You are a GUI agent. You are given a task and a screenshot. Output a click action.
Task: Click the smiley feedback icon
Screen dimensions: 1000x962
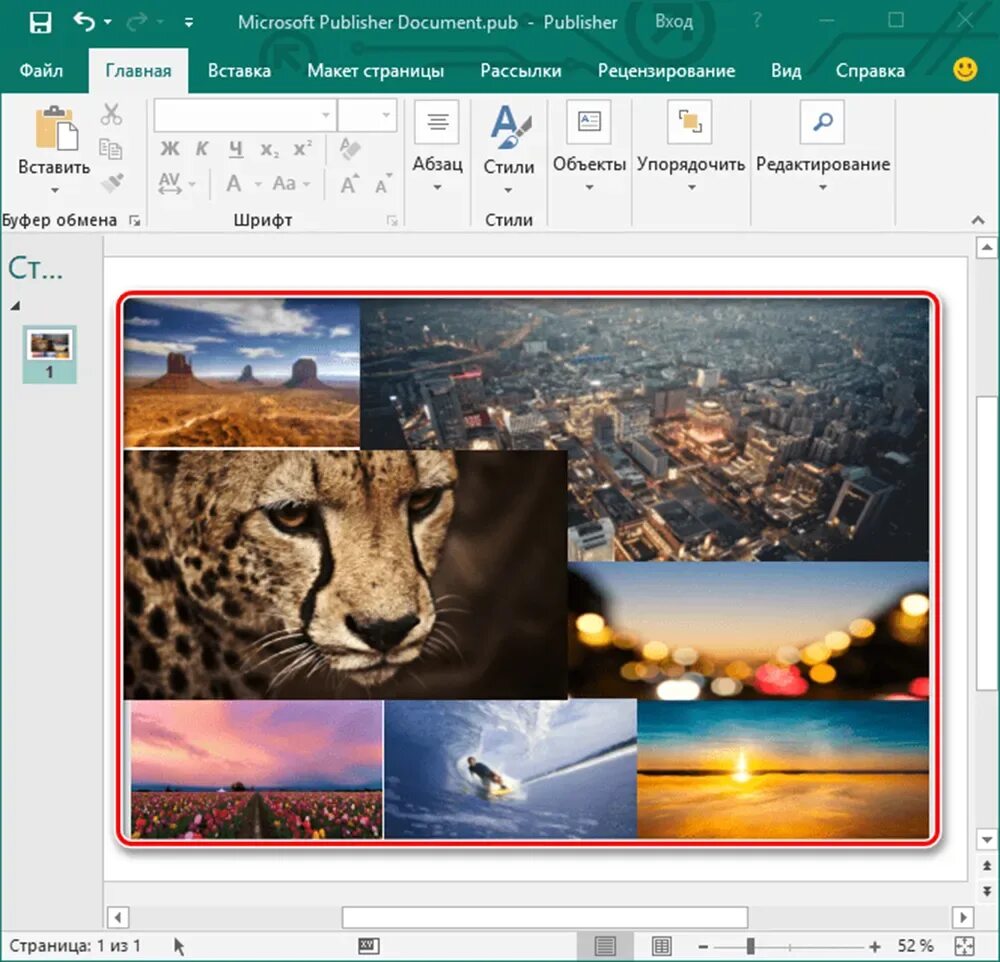point(965,69)
